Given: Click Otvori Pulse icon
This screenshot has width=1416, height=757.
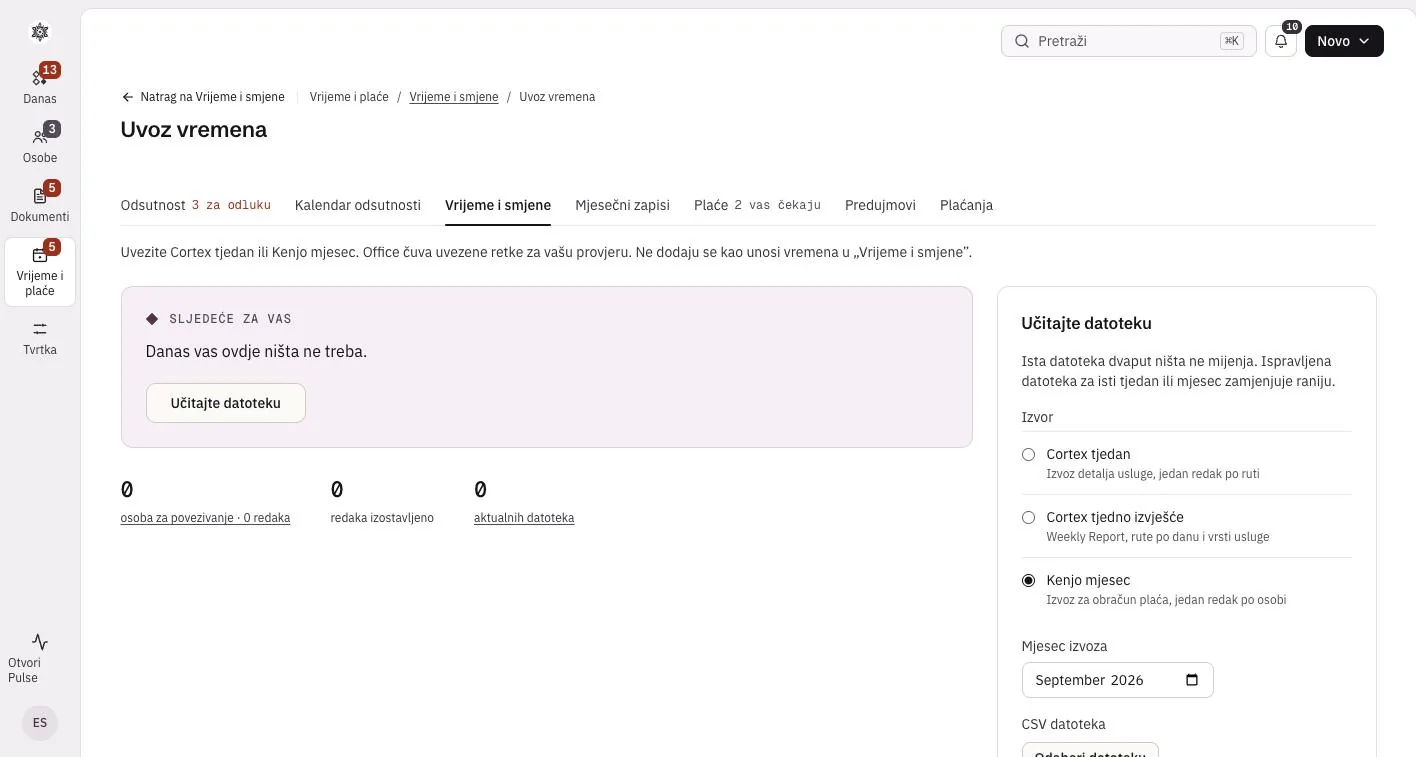Looking at the screenshot, I should 40,642.
